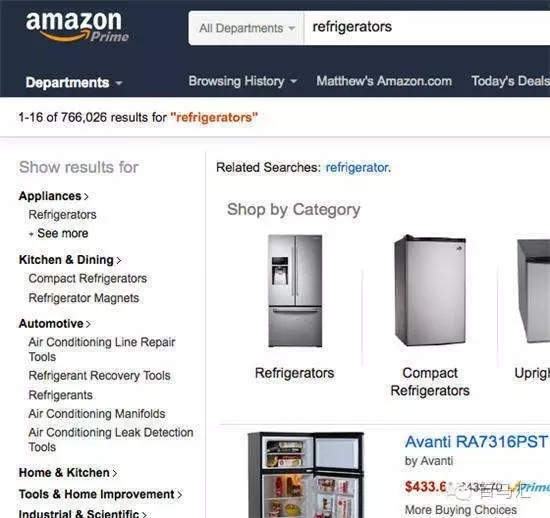Go to Today's Deals
The height and width of the screenshot is (518, 550).
tap(510, 81)
